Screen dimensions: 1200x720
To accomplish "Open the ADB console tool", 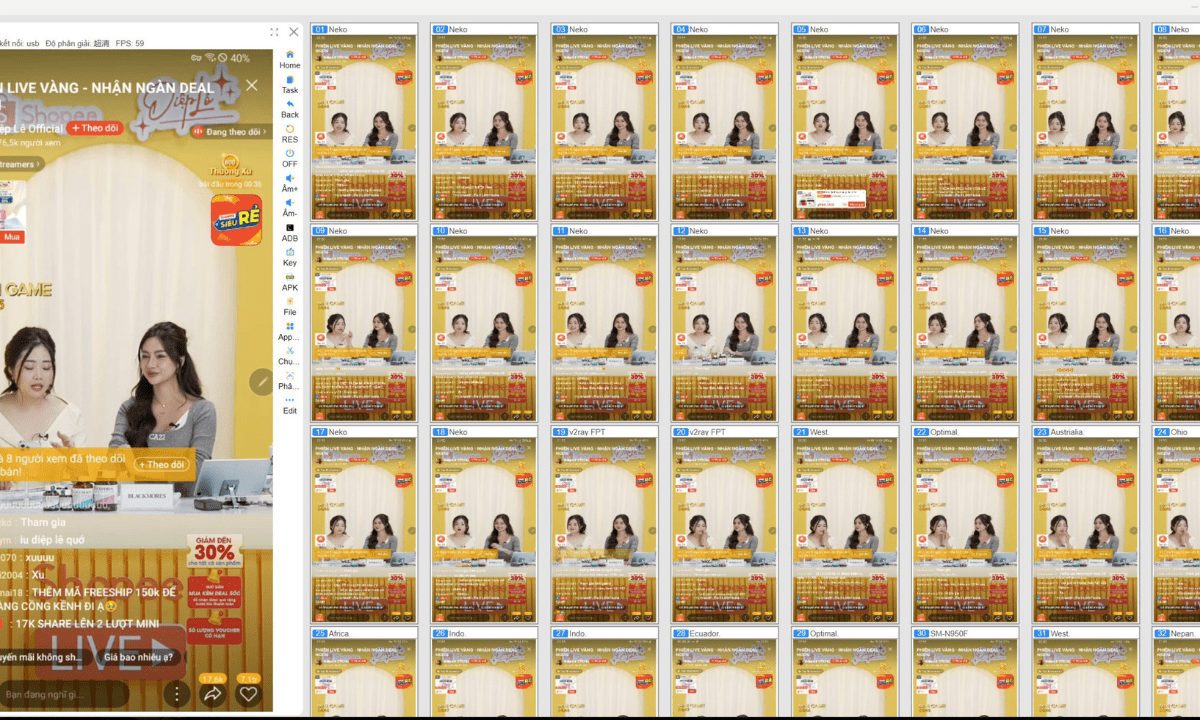I will [x=290, y=232].
